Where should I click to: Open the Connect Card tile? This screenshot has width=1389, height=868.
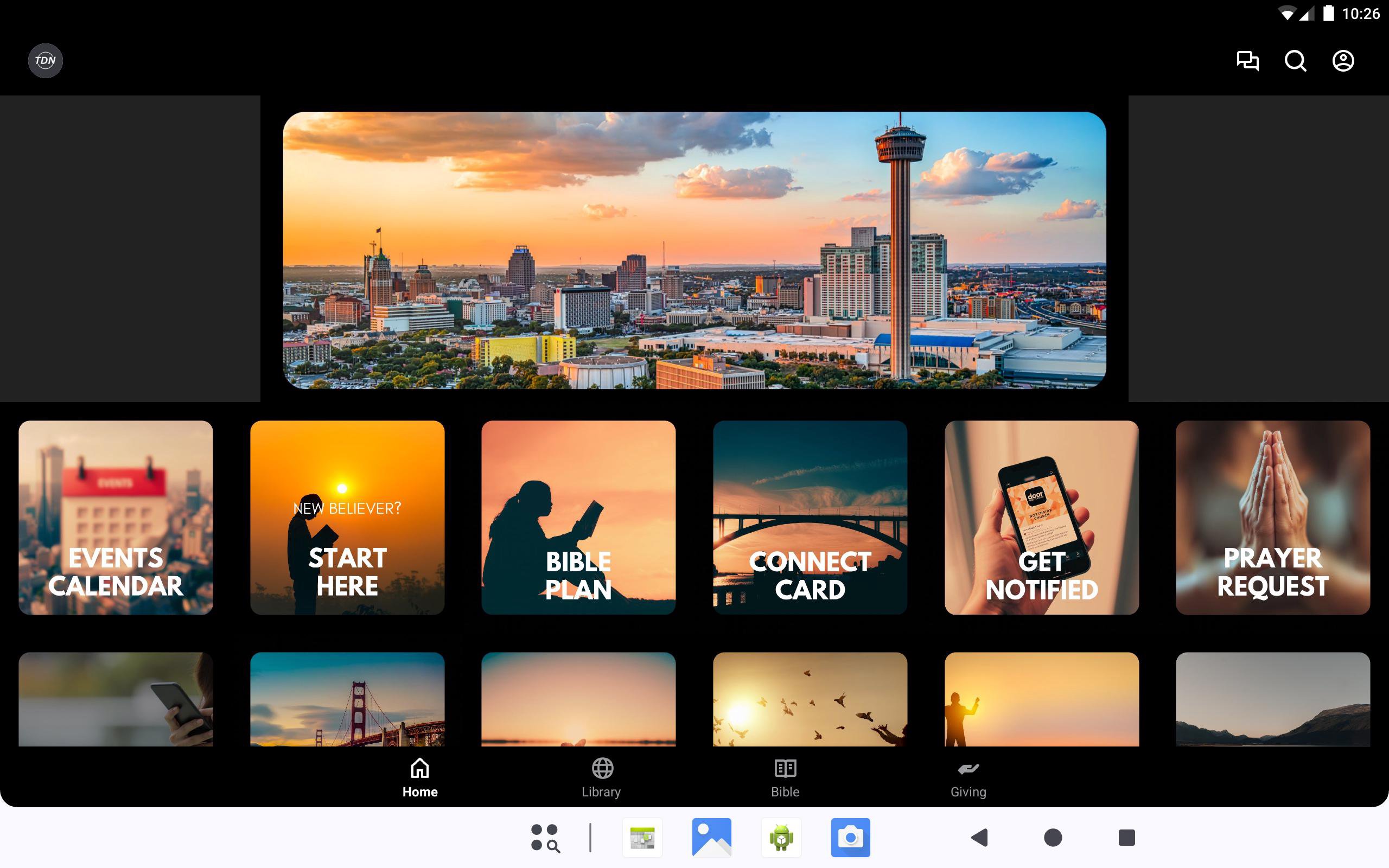[x=810, y=517]
